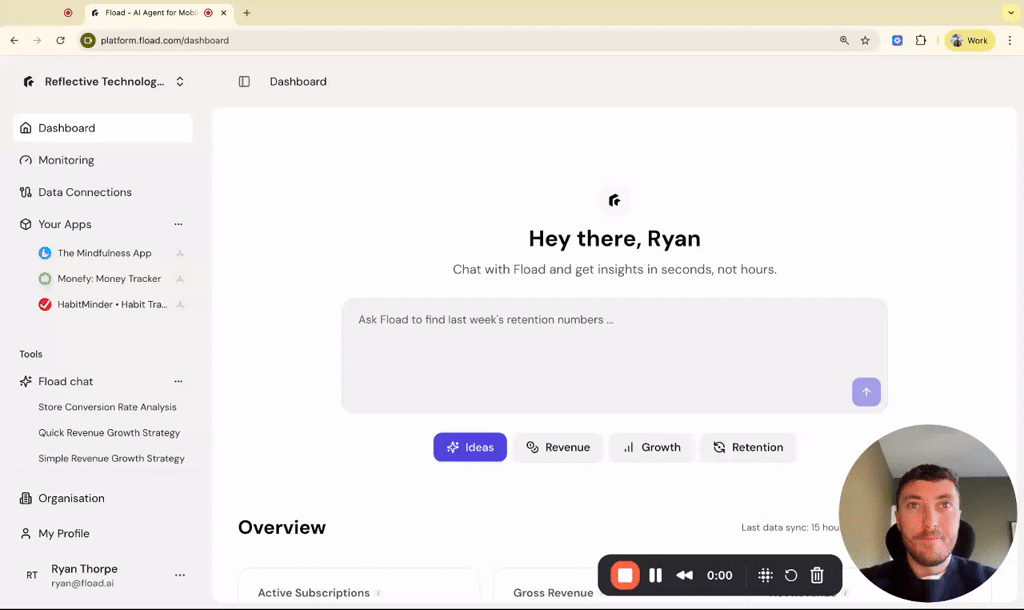
Task: Open the Work profile switcher
Action: (970, 40)
